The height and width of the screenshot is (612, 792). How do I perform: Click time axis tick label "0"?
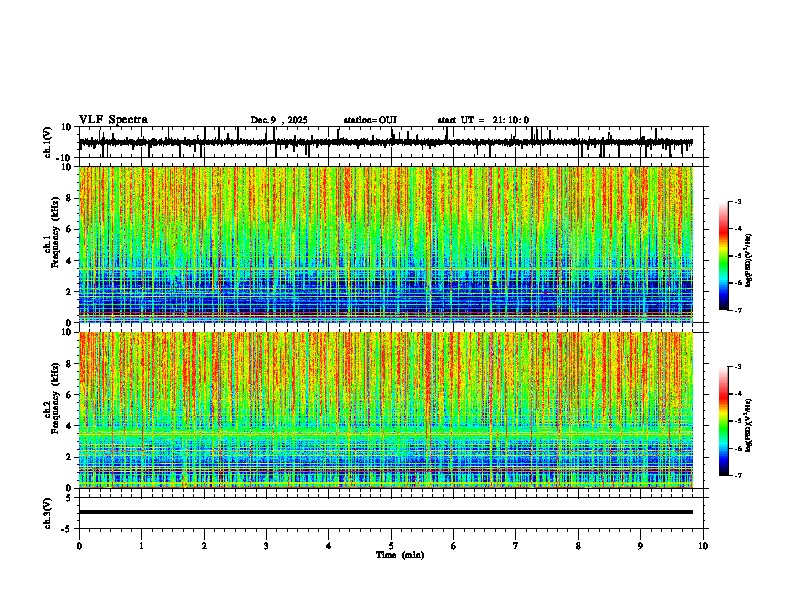pyautogui.click(x=79, y=546)
